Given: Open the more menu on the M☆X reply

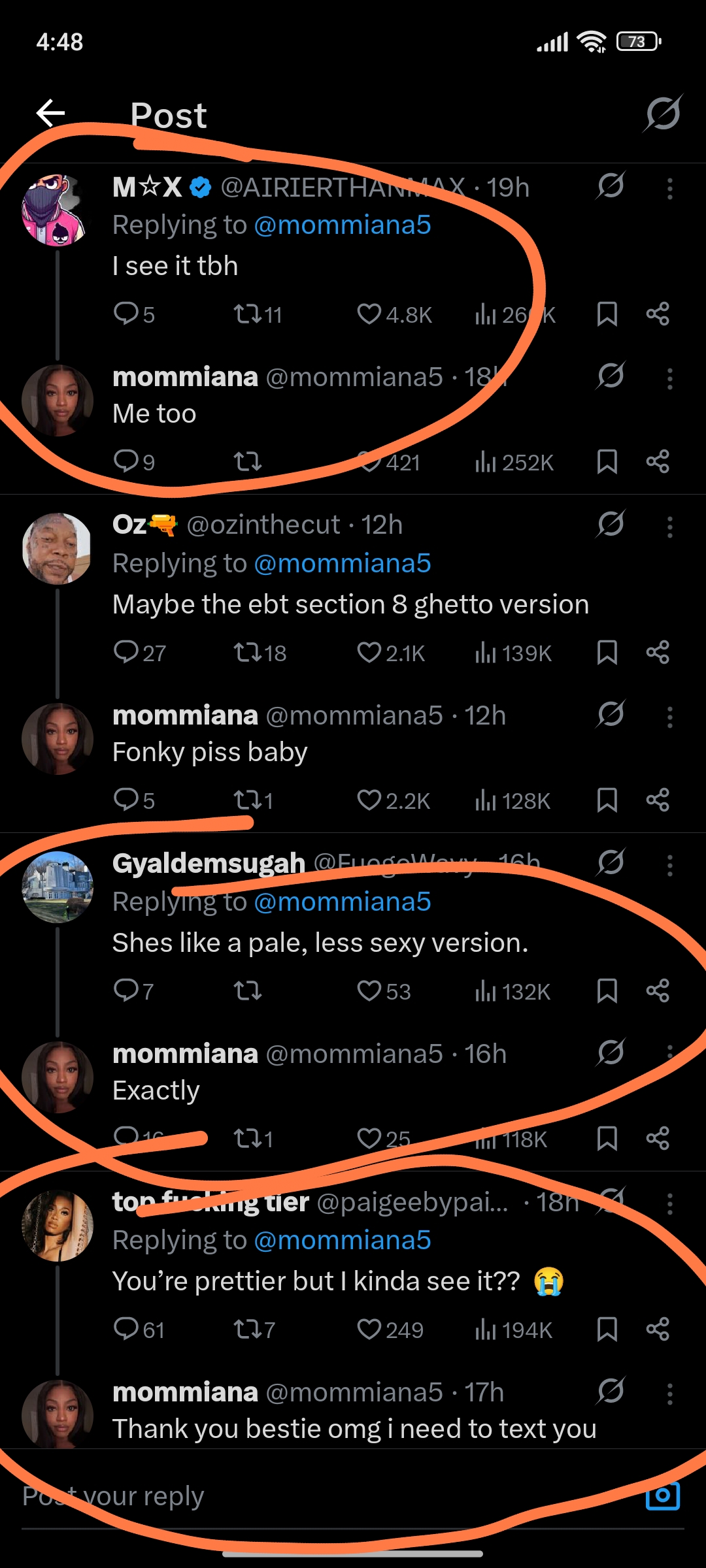Looking at the screenshot, I should (x=669, y=189).
